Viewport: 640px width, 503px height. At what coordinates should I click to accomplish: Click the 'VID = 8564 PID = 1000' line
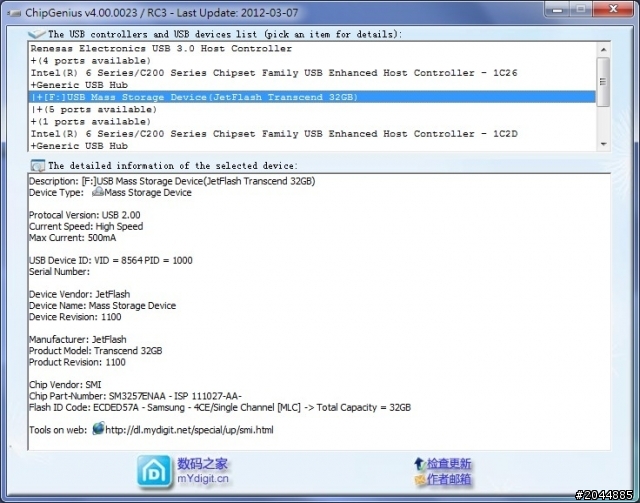coord(111,260)
